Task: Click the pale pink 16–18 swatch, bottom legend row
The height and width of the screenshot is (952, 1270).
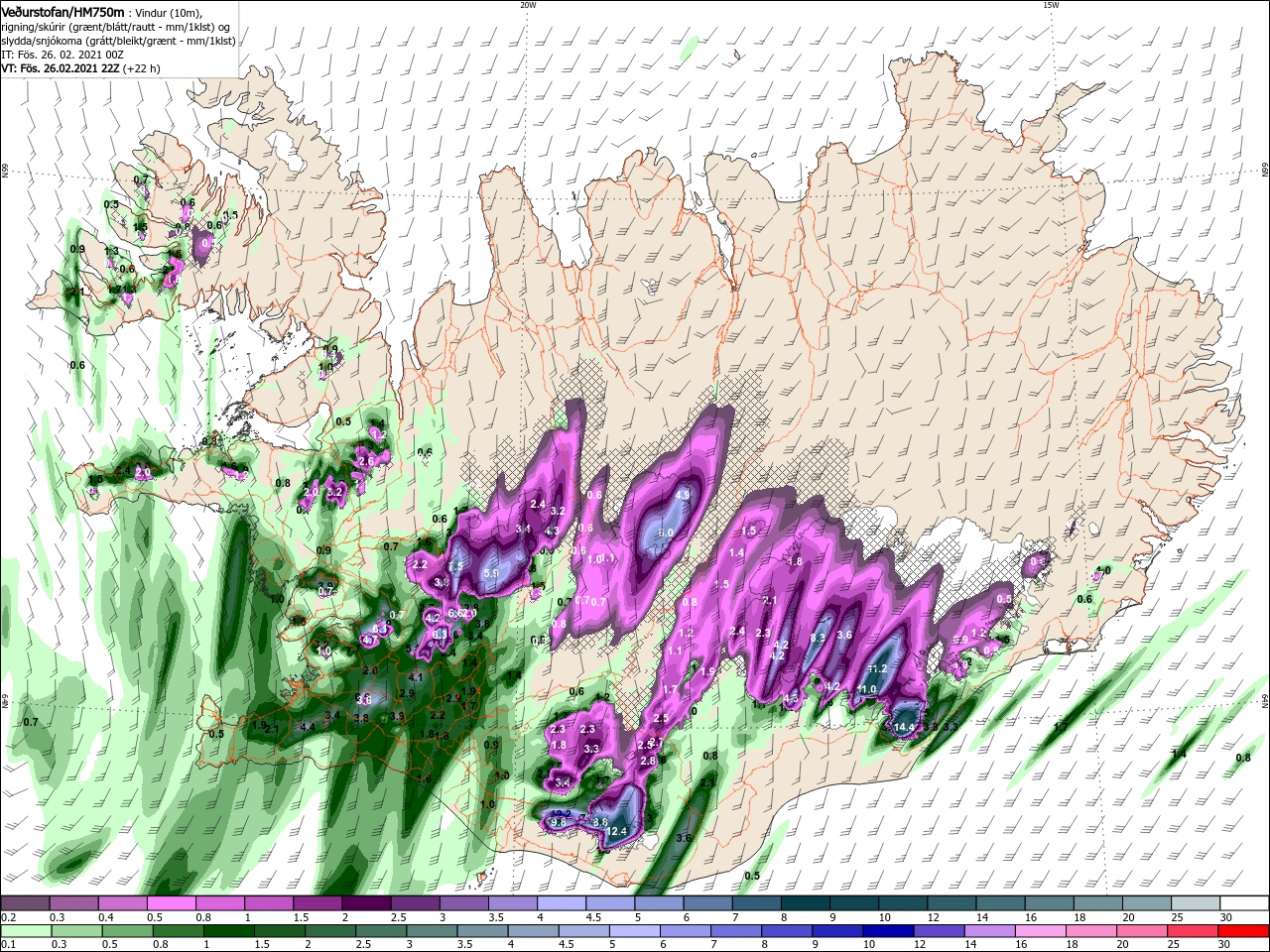Action: coord(1041,930)
